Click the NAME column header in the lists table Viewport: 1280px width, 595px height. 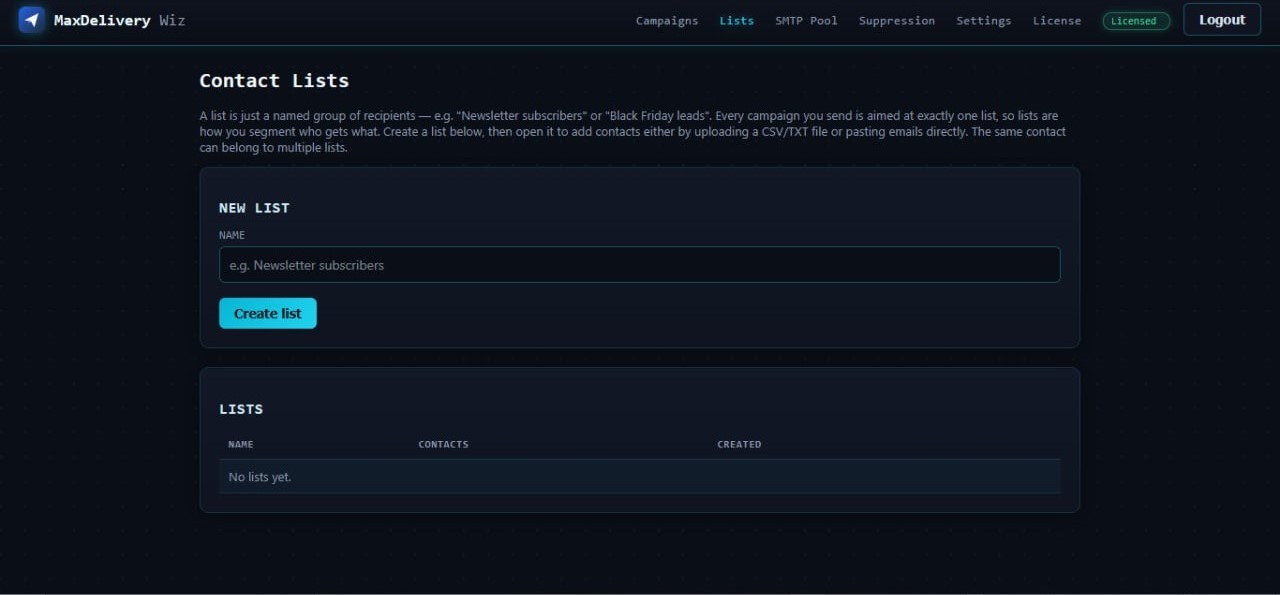click(241, 444)
